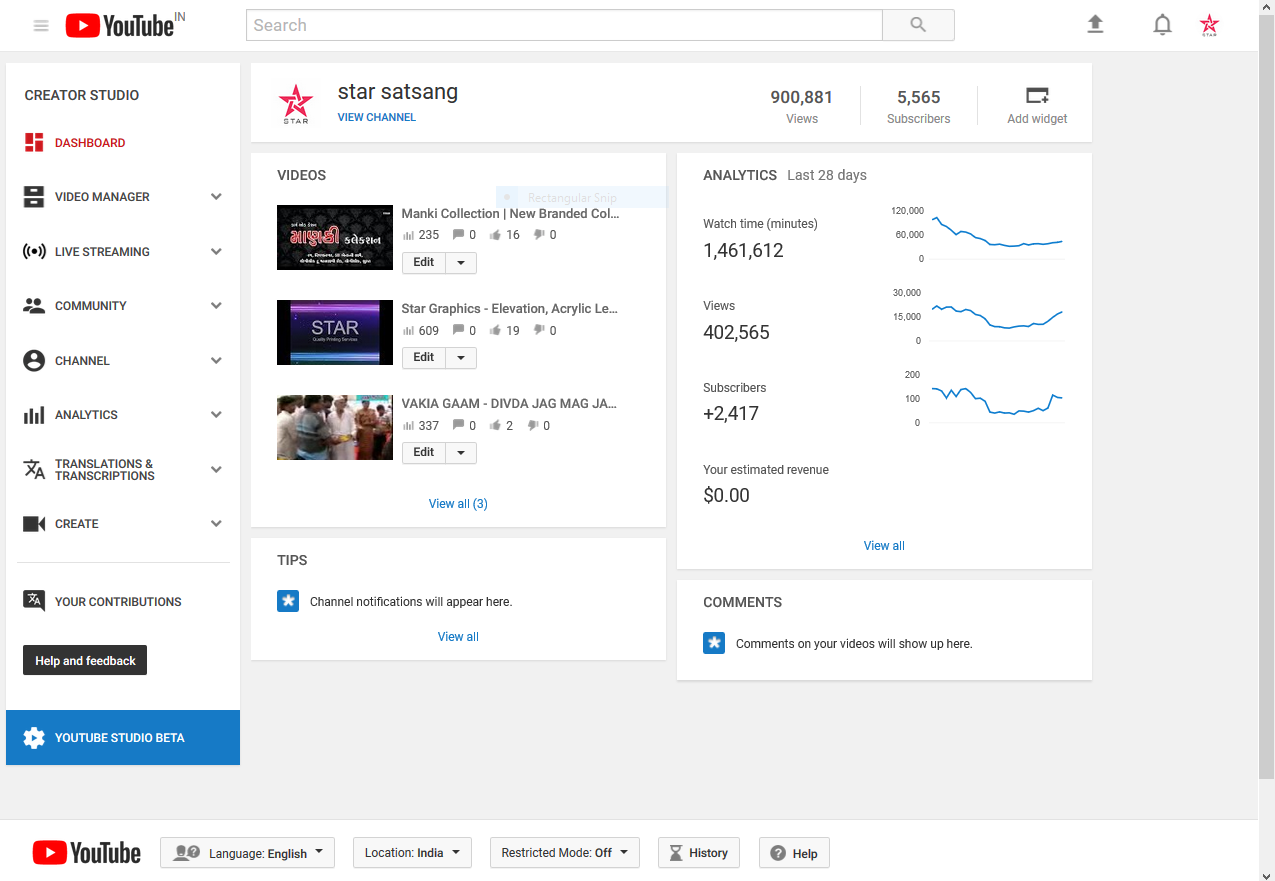Open the Language: English dropdown
Screen dimensions: 1275x881
(247, 853)
